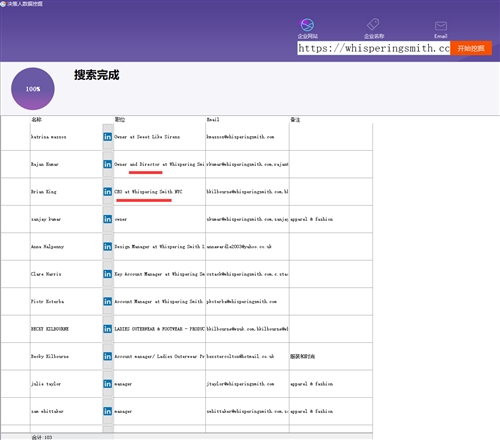
Task: Select the name cell 'BECKY KILBOURNE'
Action: (66, 329)
